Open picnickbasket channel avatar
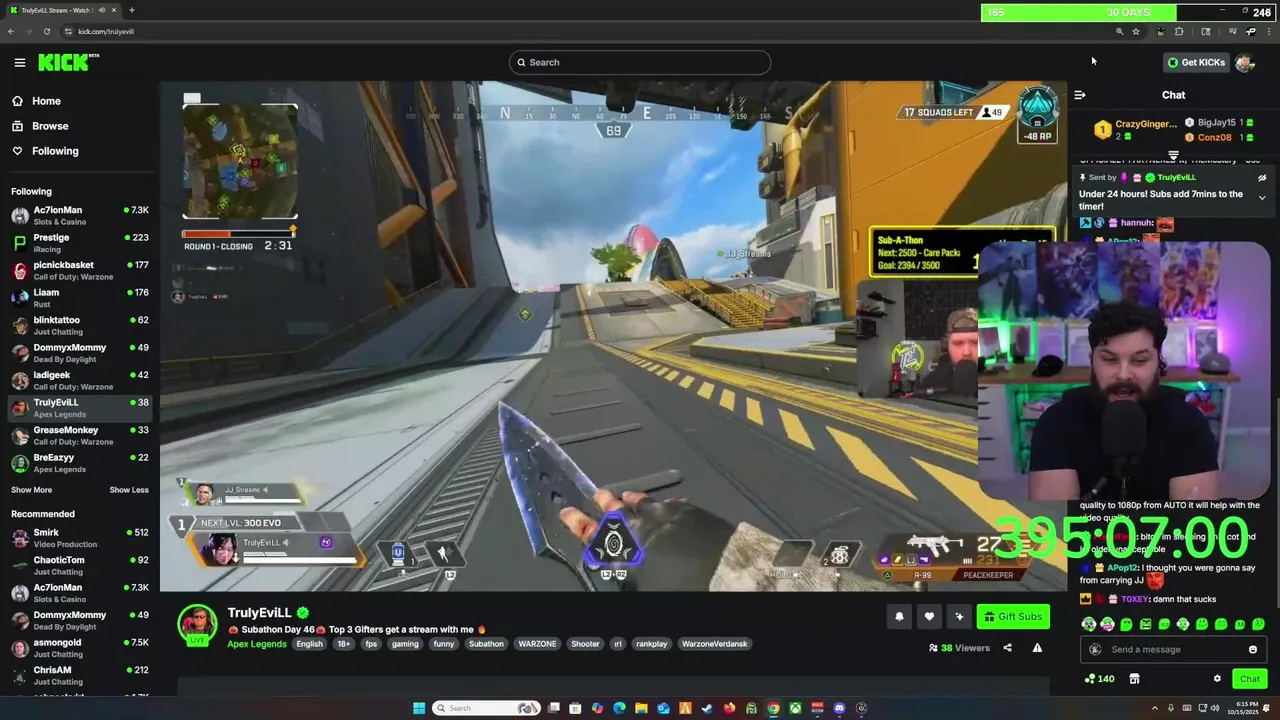 point(19,271)
